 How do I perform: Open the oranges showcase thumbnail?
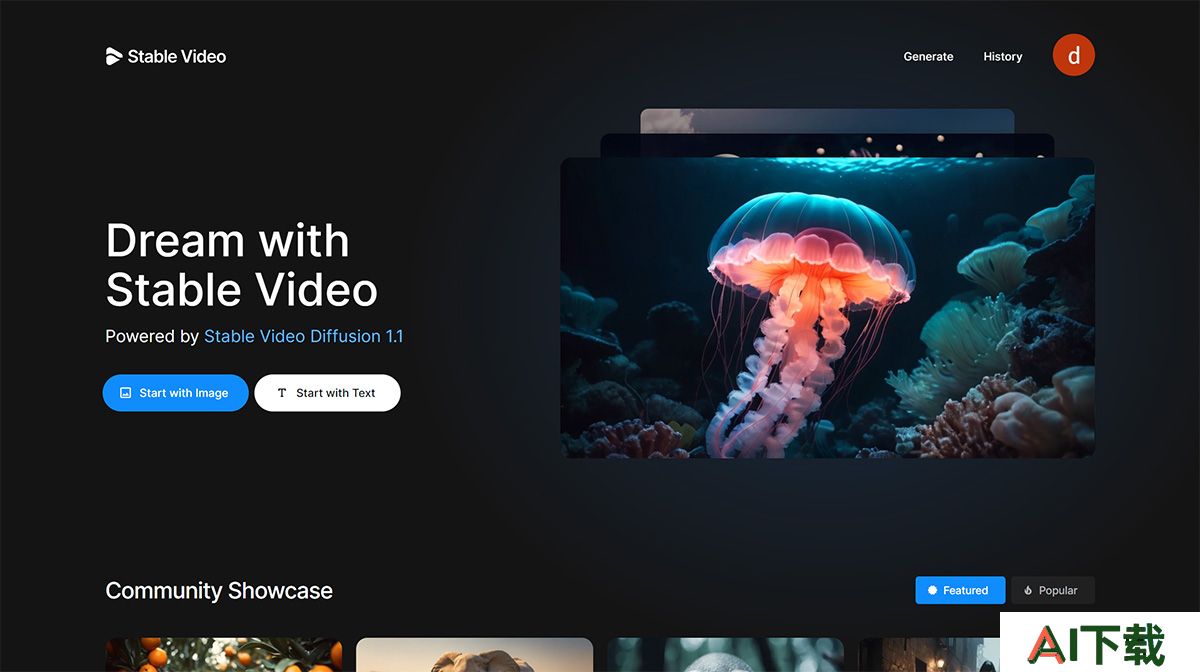[223, 655]
